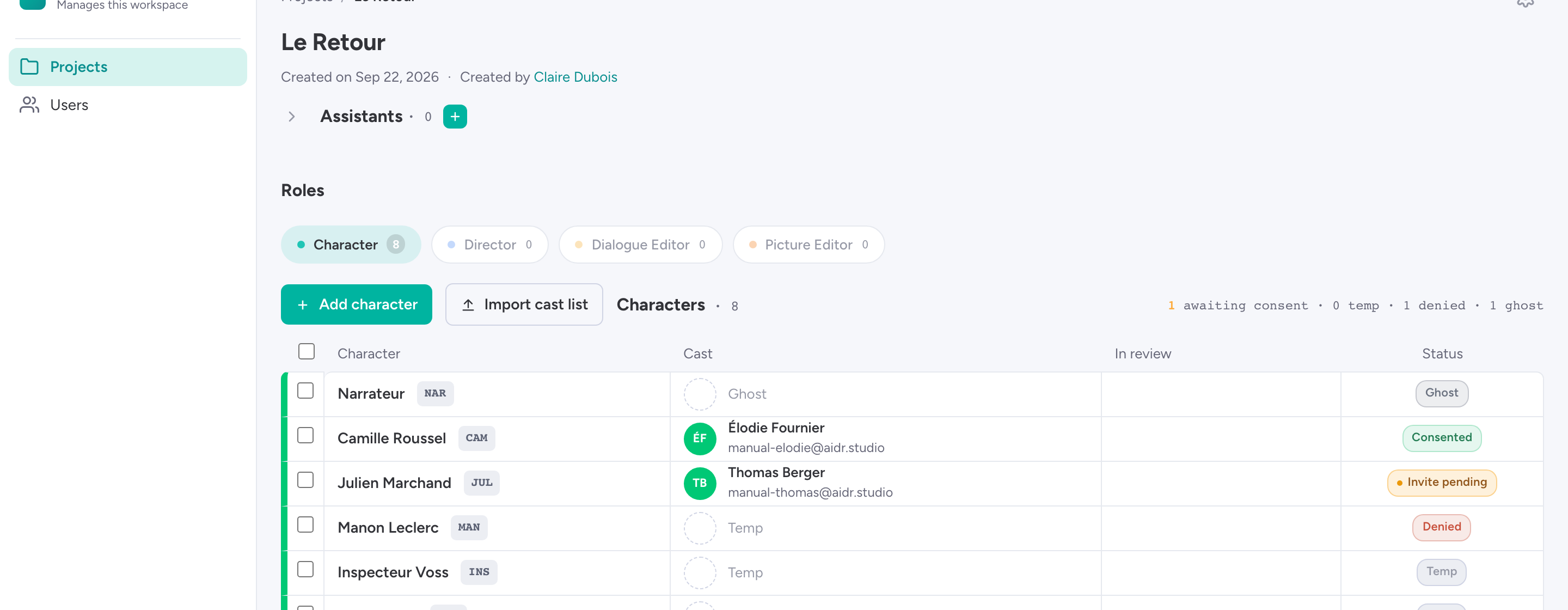Click the JUL code tag
The image size is (1568, 610).
tap(481, 483)
